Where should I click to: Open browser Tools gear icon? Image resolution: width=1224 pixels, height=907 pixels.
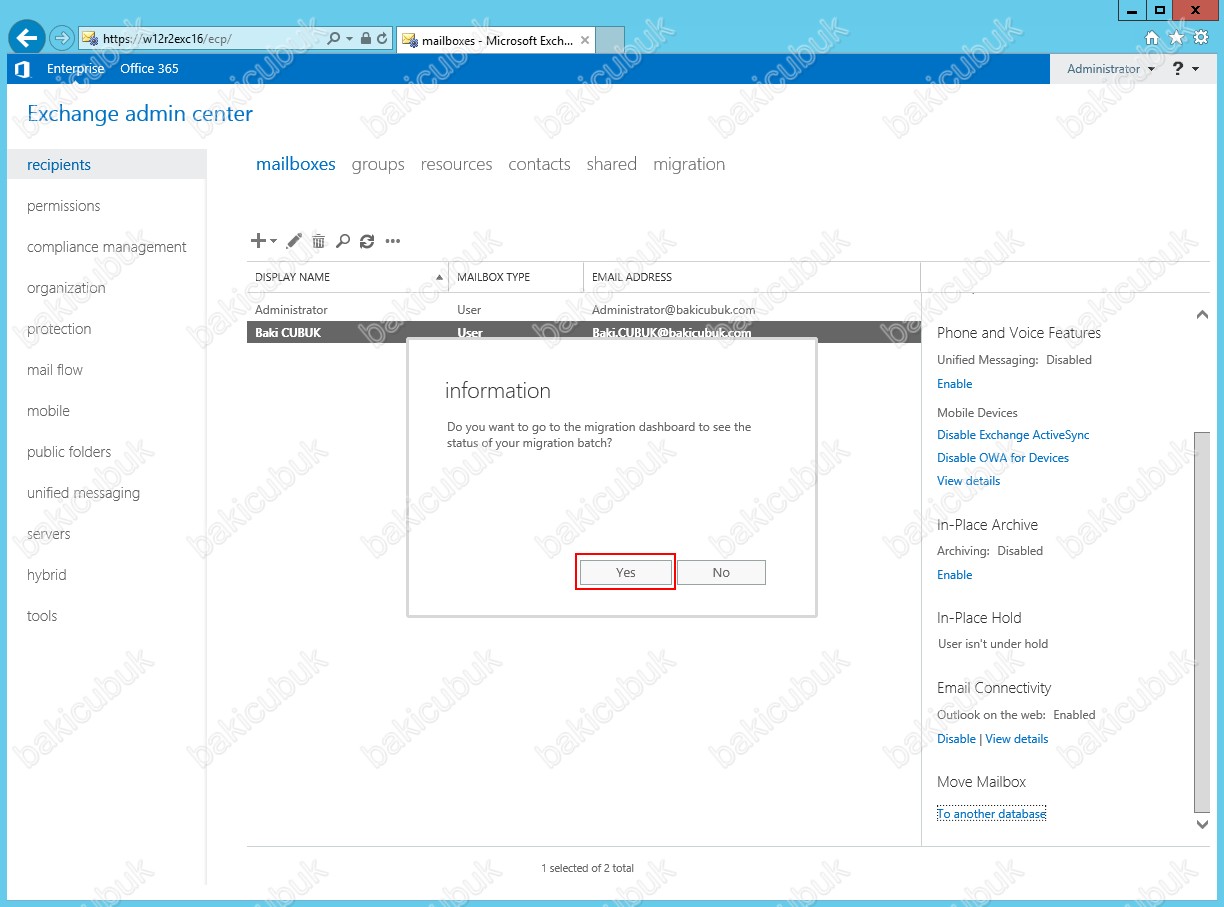(x=1201, y=38)
